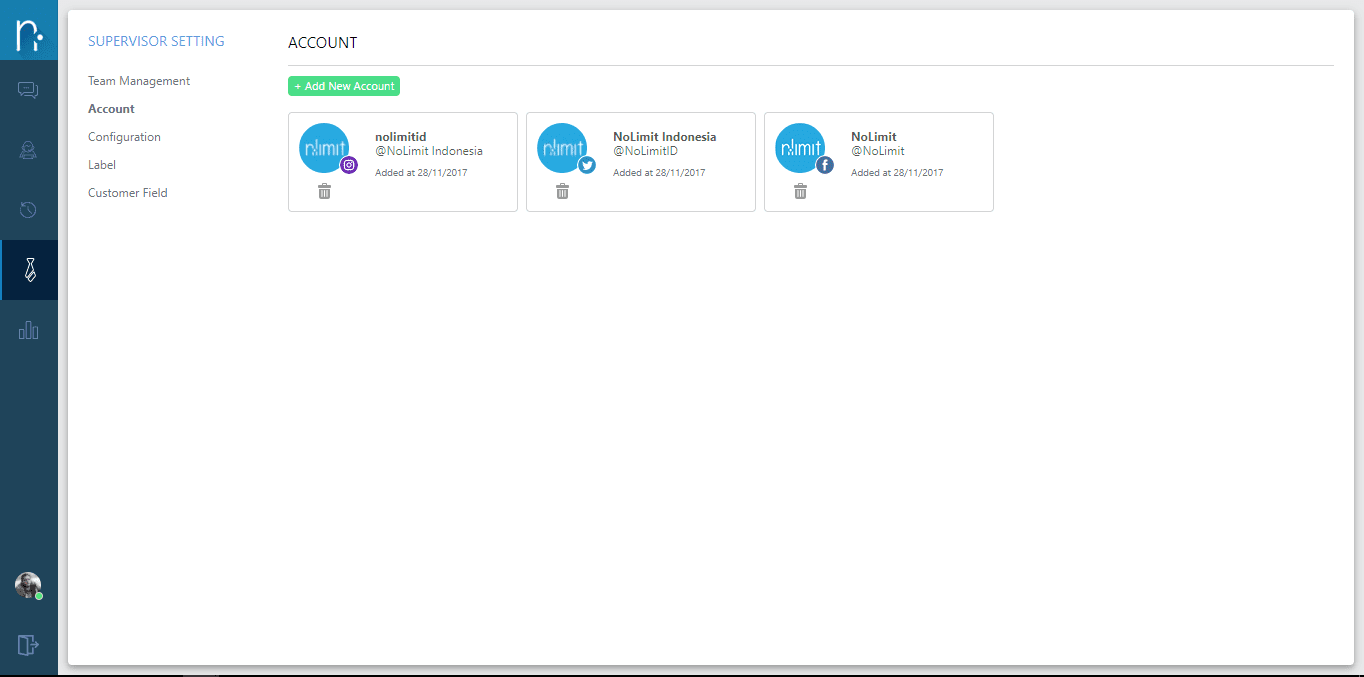Go to Team Management settings

click(139, 81)
